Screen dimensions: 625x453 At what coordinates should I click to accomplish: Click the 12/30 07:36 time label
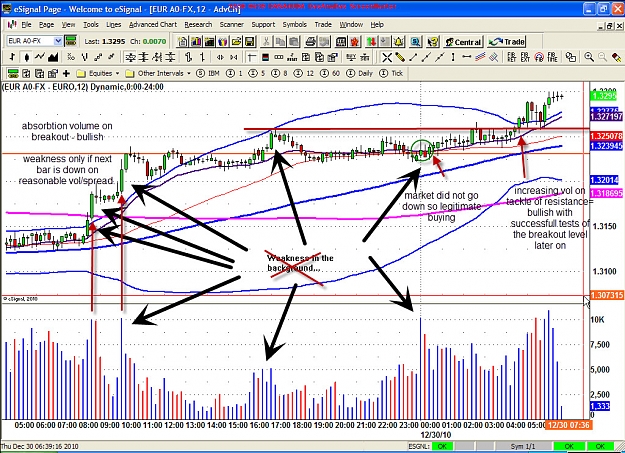[x=568, y=425]
